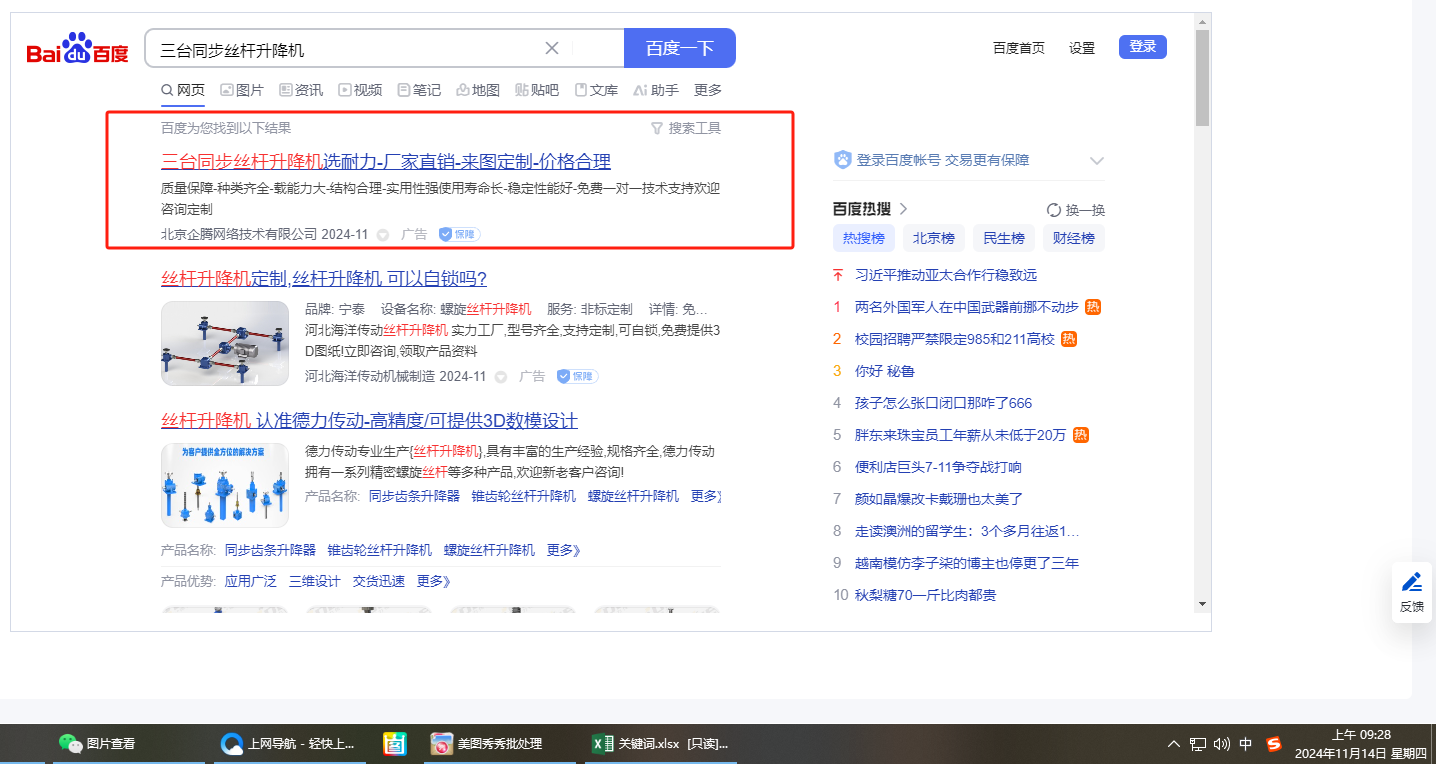Click the 登录 login button
Image resolution: width=1436 pixels, height=764 pixels.
coord(1142,47)
